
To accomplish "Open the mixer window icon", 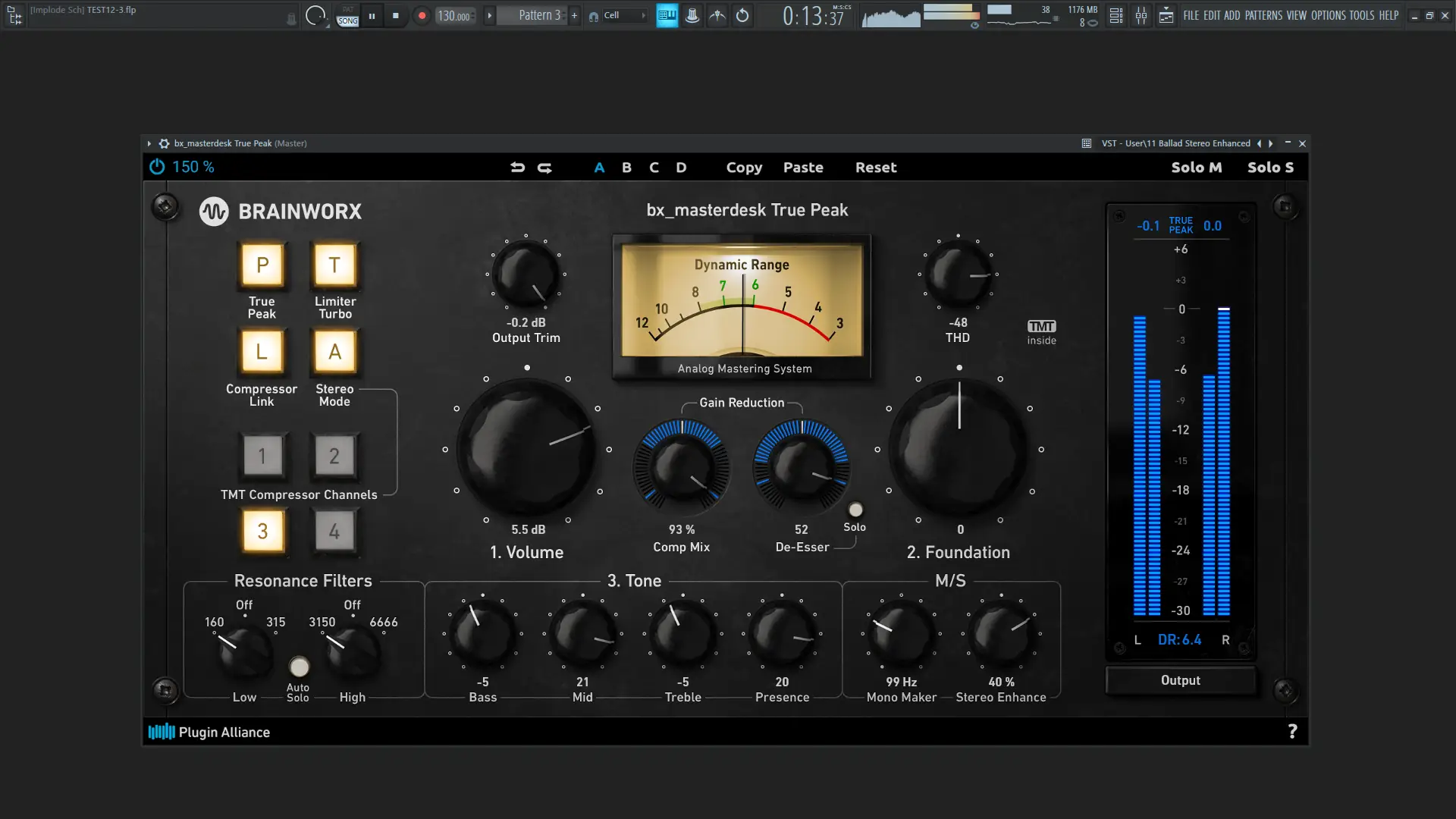I will point(1141,15).
